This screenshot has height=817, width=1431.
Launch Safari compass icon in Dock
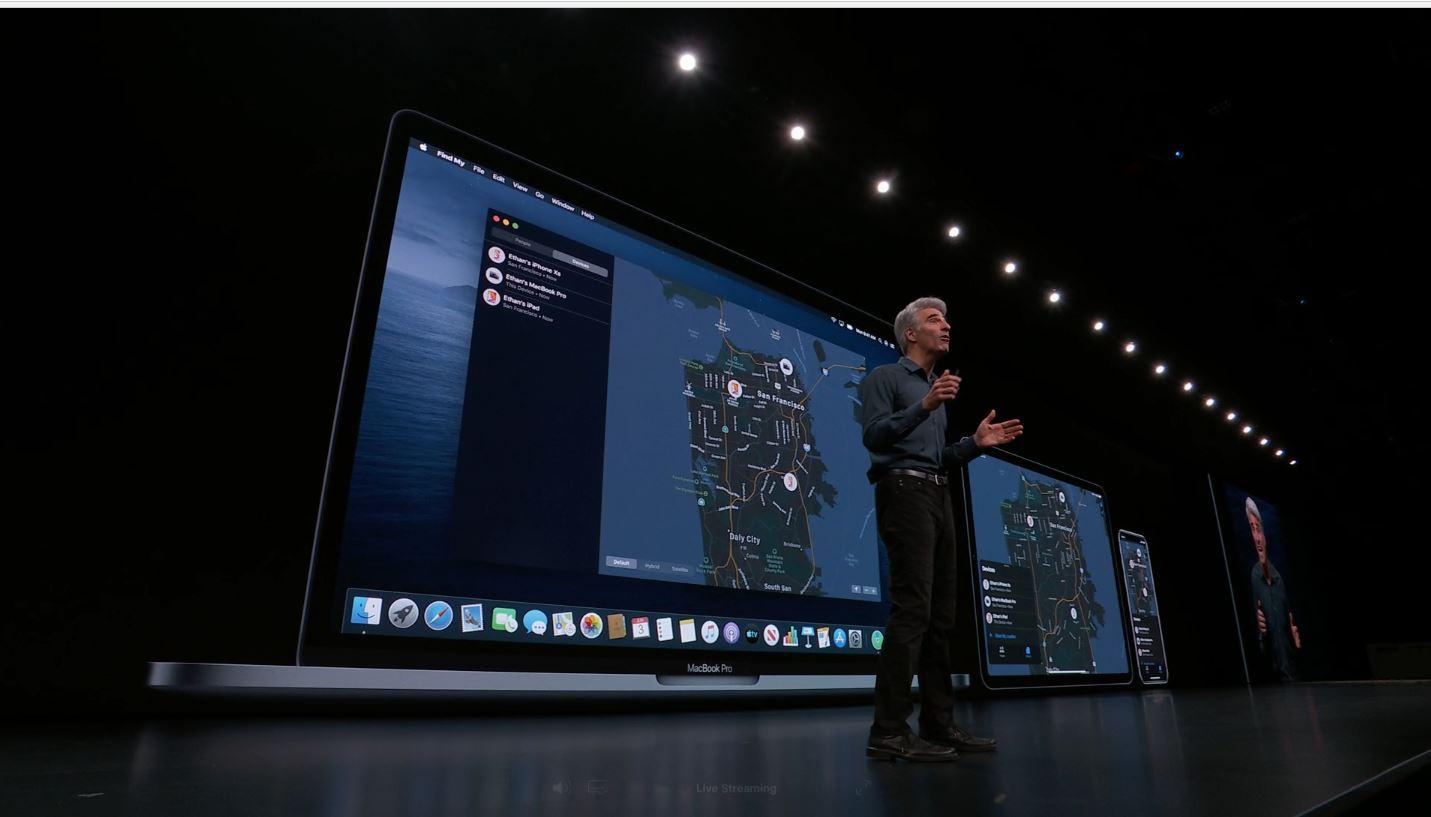(x=439, y=615)
